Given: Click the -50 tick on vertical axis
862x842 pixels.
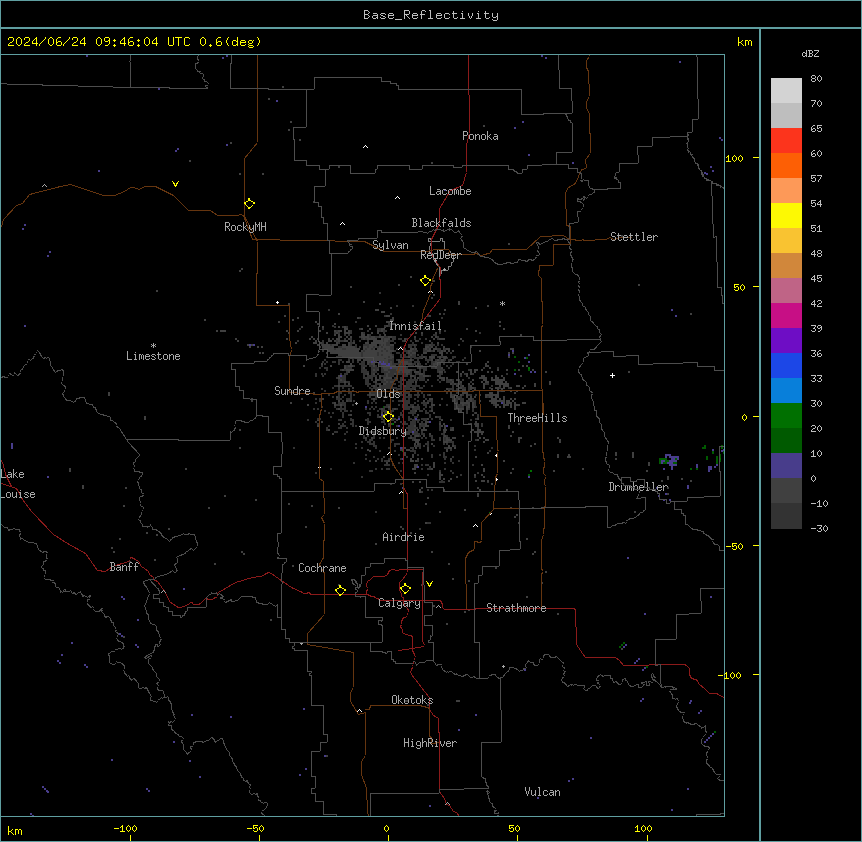Looking at the screenshot, I should [733, 546].
